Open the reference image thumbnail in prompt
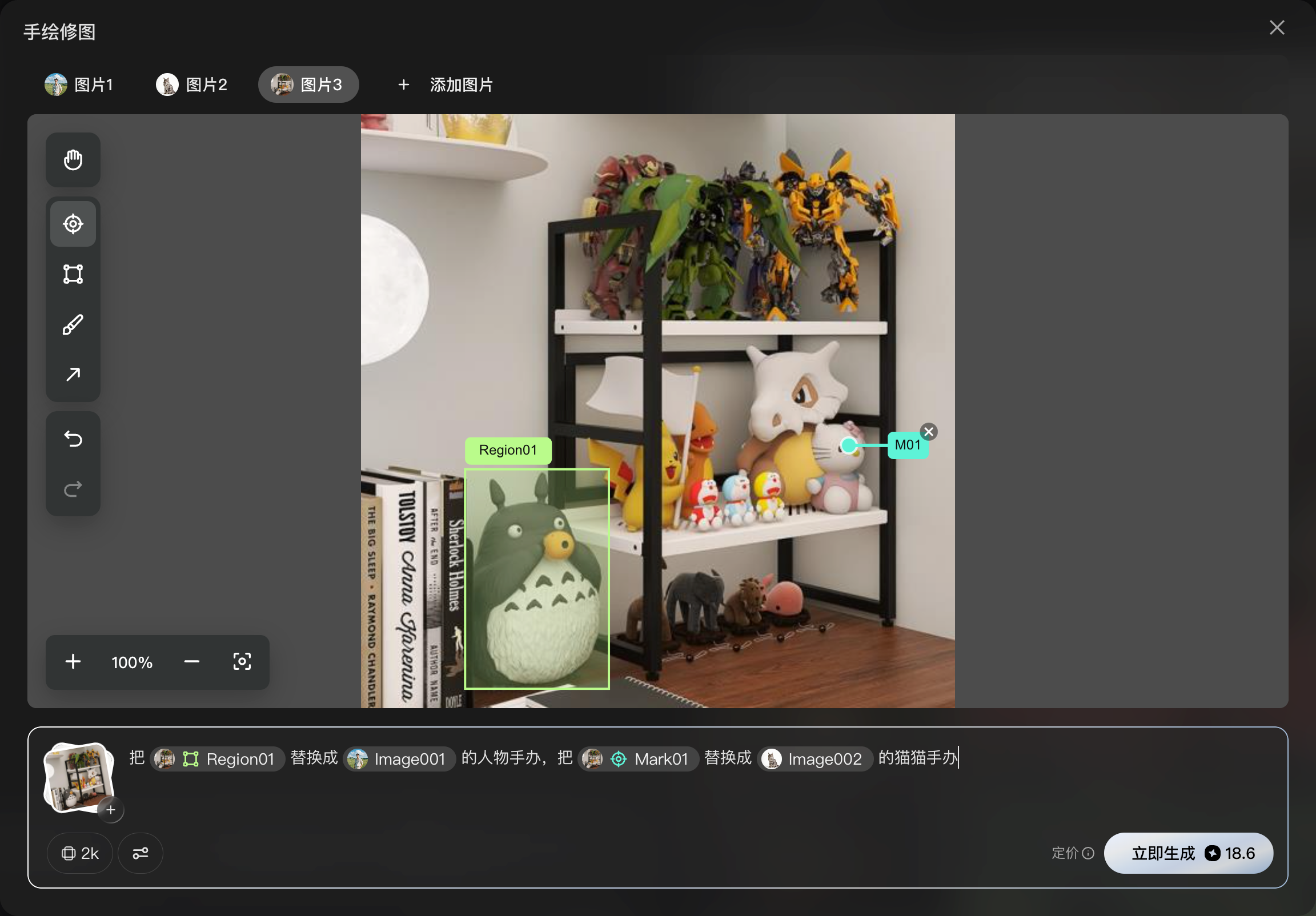Viewport: 1316px width, 916px height. click(x=78, y=777)
